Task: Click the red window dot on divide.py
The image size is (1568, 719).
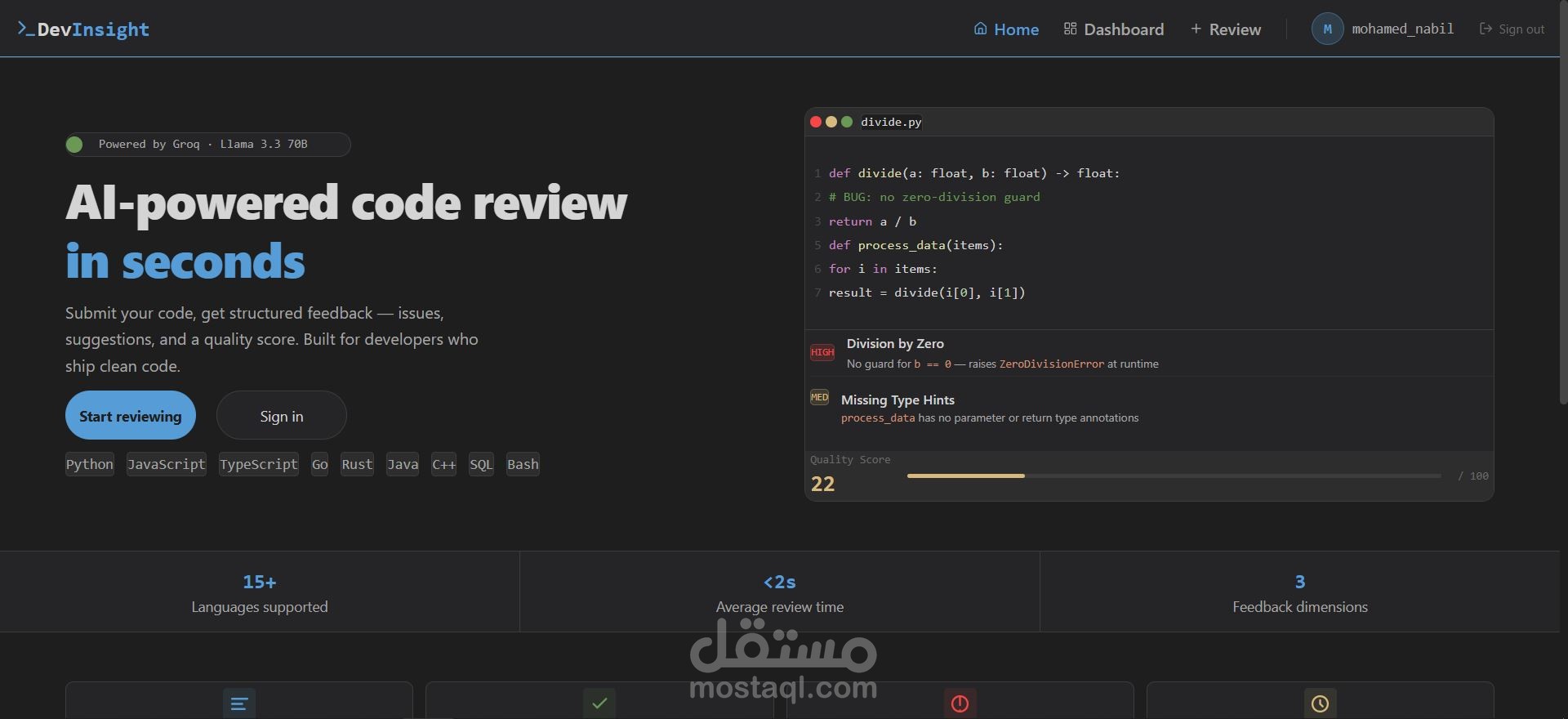Action: 816,122
